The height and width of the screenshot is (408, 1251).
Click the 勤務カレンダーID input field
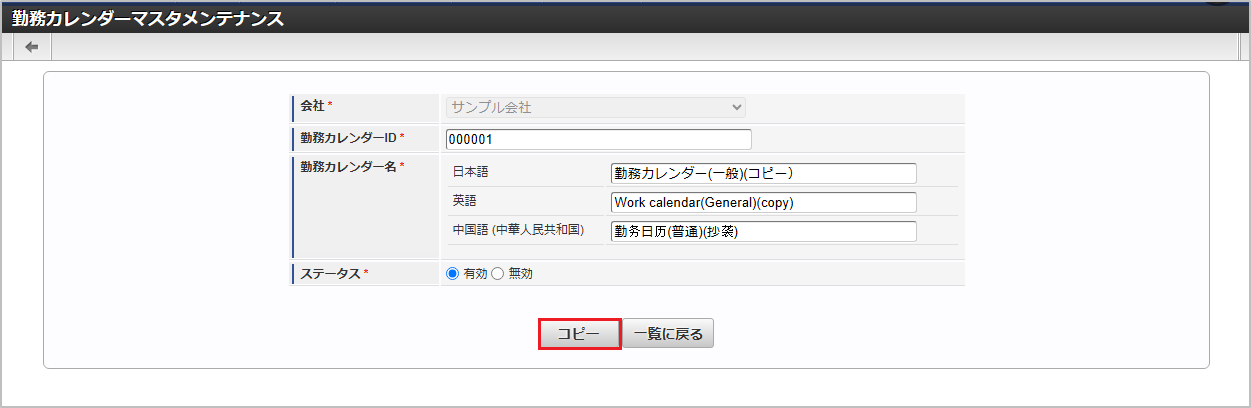tap(598, 140)
